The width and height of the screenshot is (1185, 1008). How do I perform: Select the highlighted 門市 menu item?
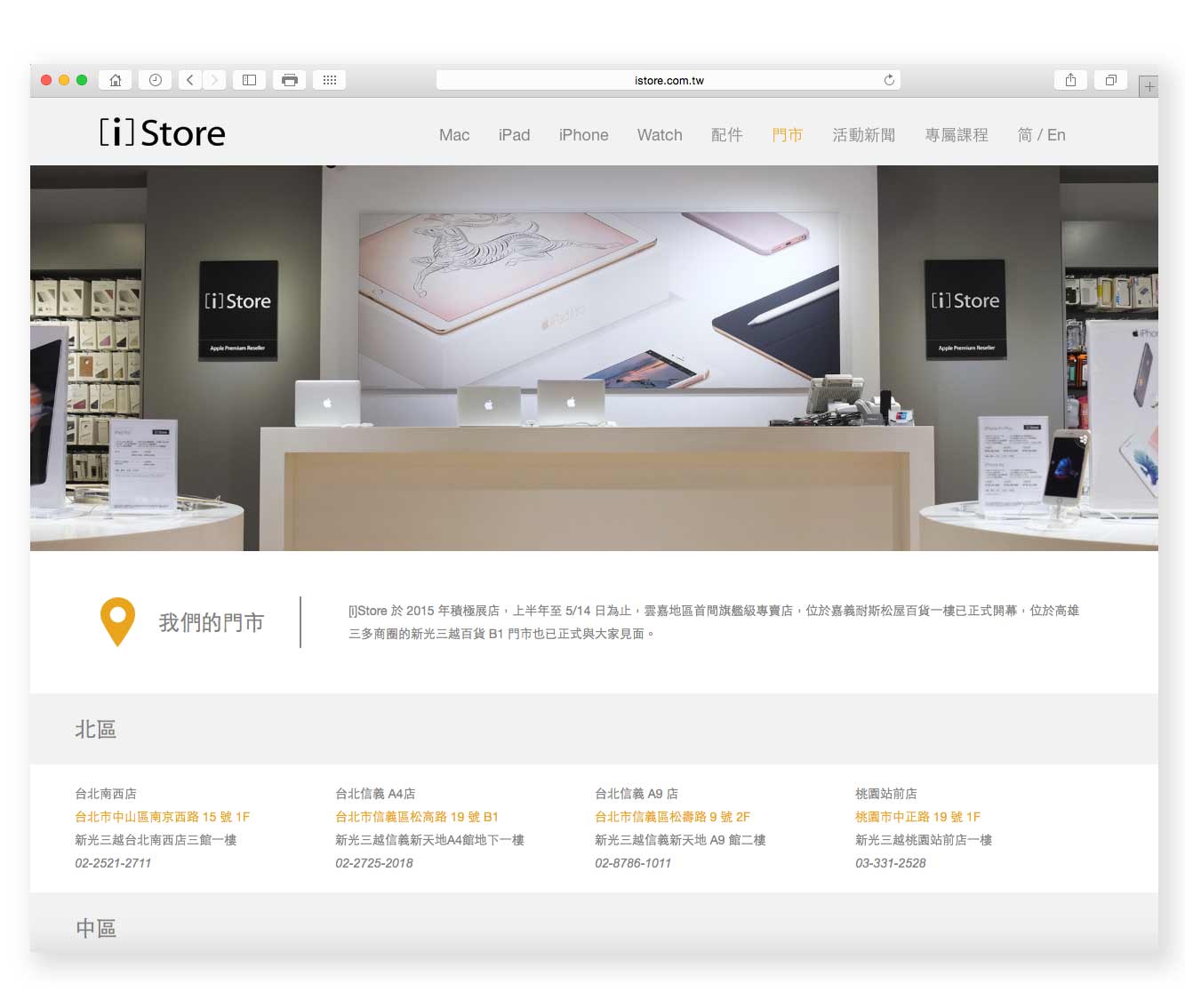click(787, 135)
